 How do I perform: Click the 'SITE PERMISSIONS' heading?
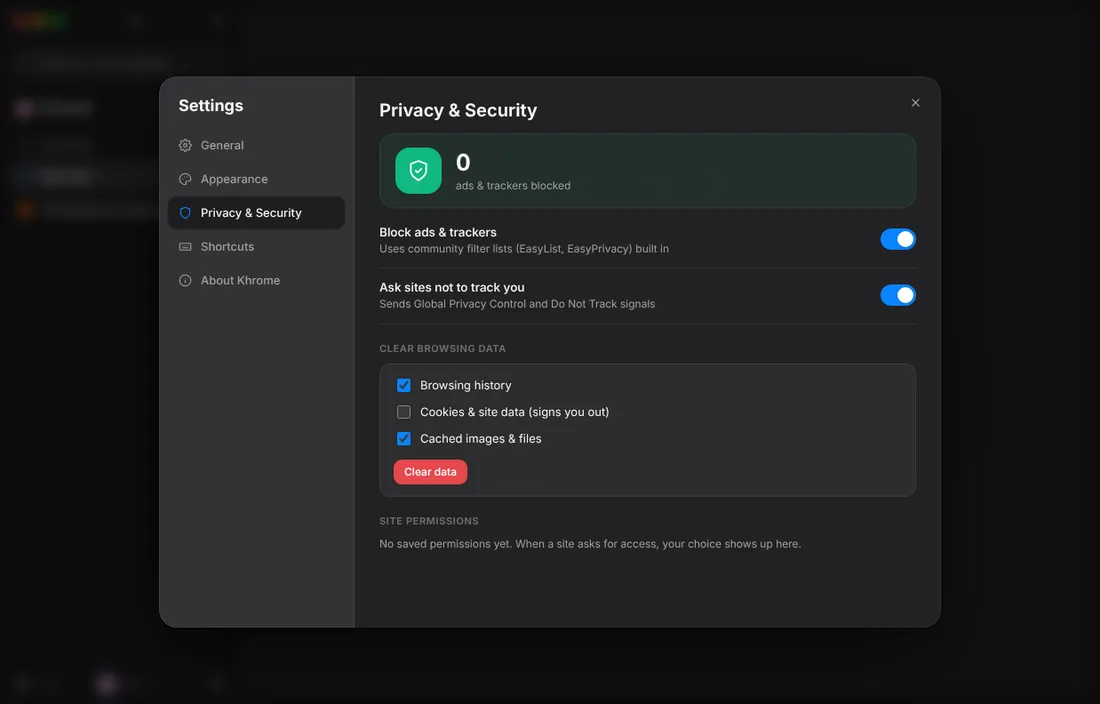(429, 521)
